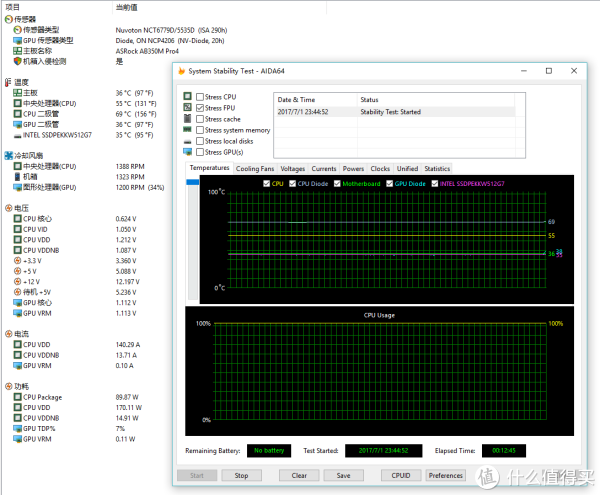Viewport: 600px width, 495px height.
Task: Click the GPU 传感器类型 monitor icon
Action: pos(17,40)
